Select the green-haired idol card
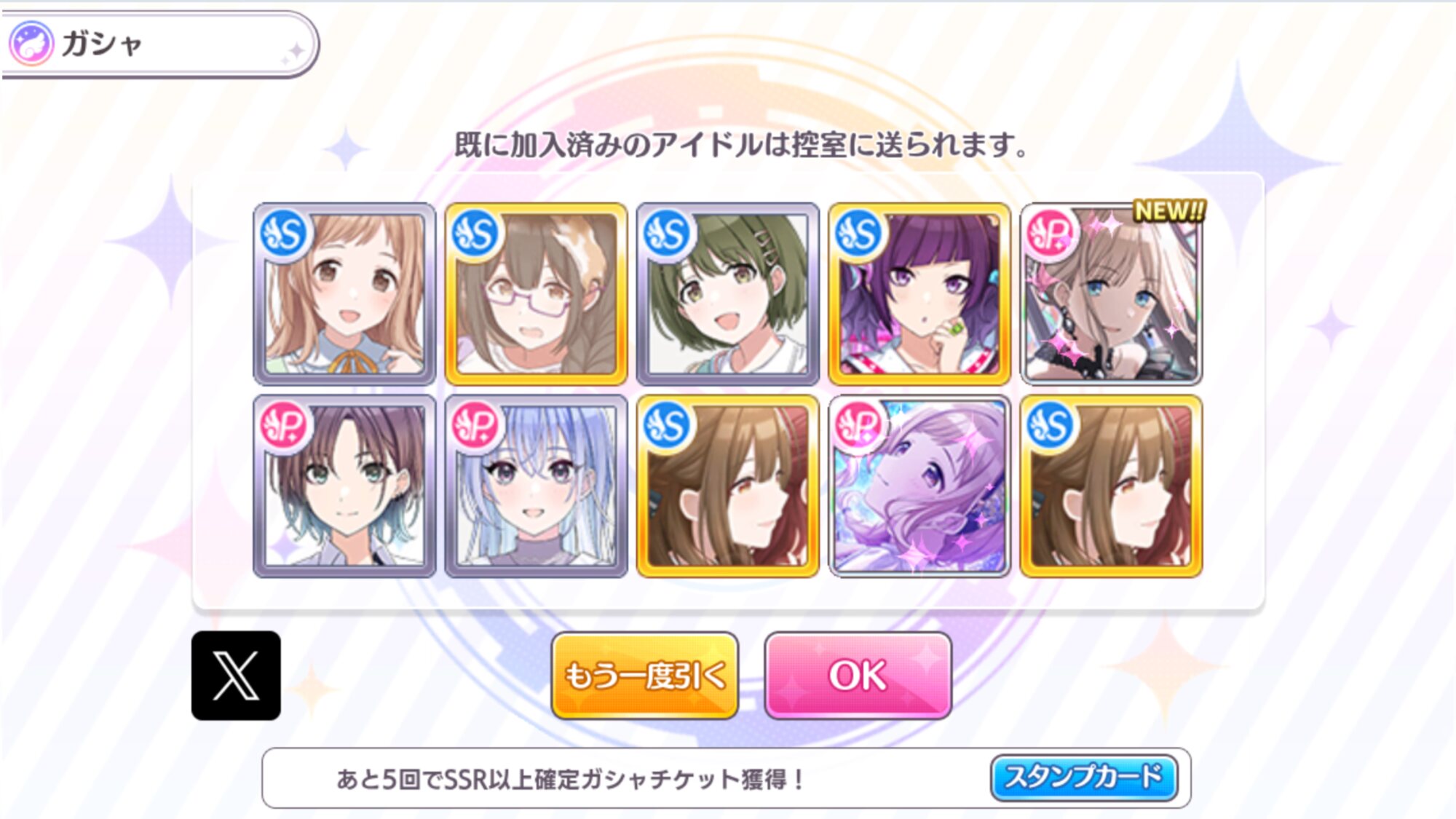Image resolution: width=1456 pixels, height=819 pixels. [728, 294]
